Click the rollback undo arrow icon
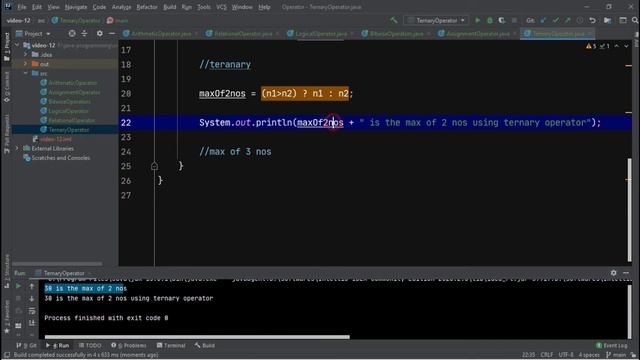 [592, 20]
